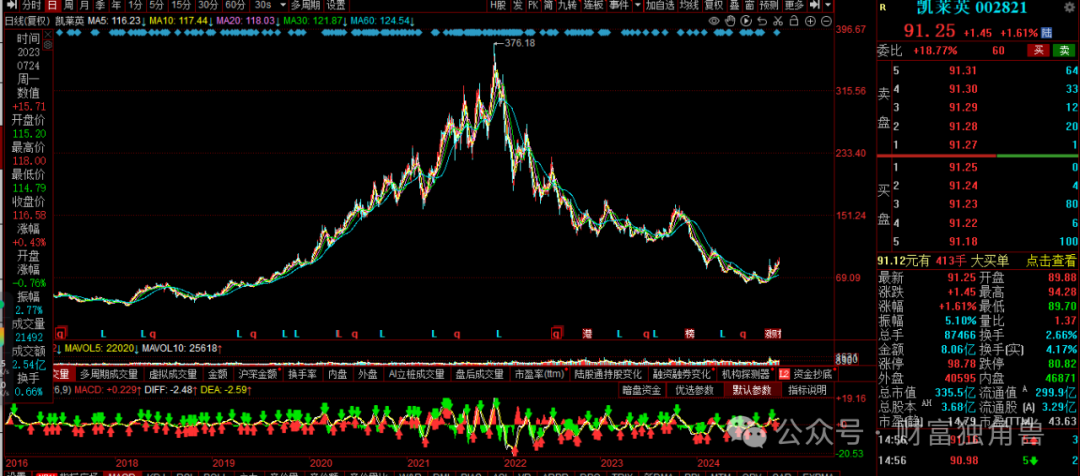
Task: Expand the dropdown next to 事件
Action: [x=638, y=5]
